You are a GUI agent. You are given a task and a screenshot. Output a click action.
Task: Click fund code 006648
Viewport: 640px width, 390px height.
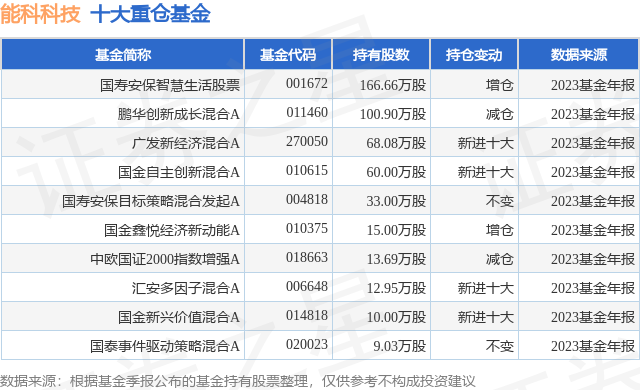tap(307, 286)
